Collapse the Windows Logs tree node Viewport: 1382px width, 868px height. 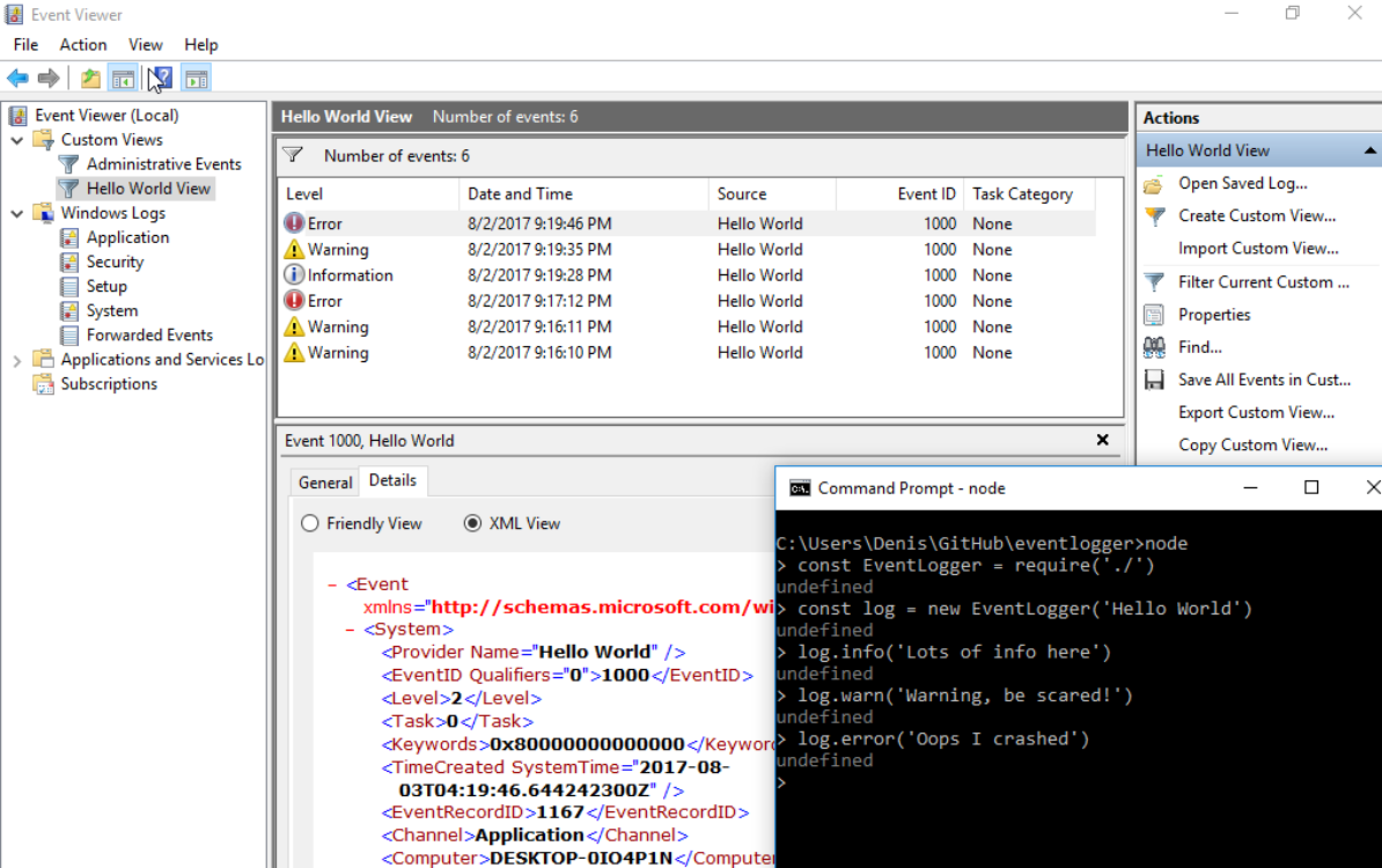click(17, 214)
